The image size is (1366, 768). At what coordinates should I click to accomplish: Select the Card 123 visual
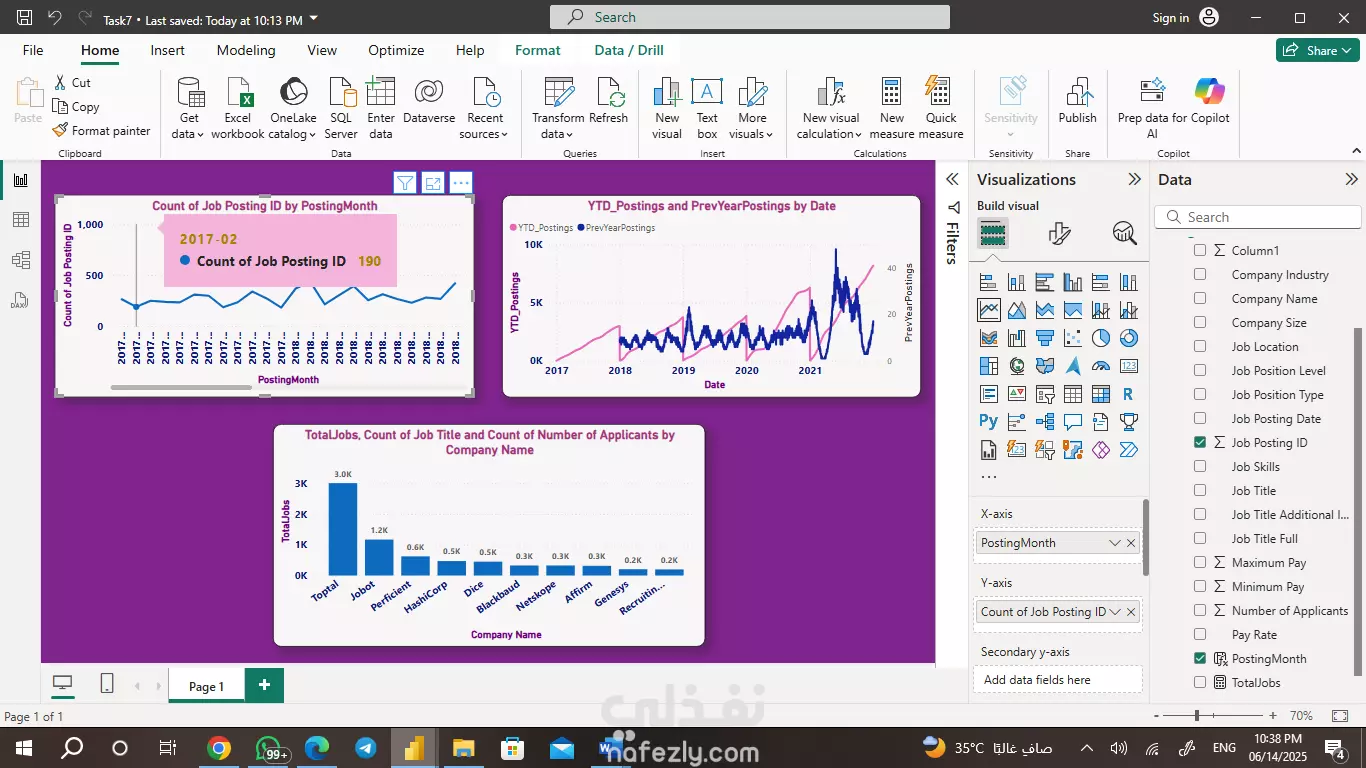point(1129,366)
